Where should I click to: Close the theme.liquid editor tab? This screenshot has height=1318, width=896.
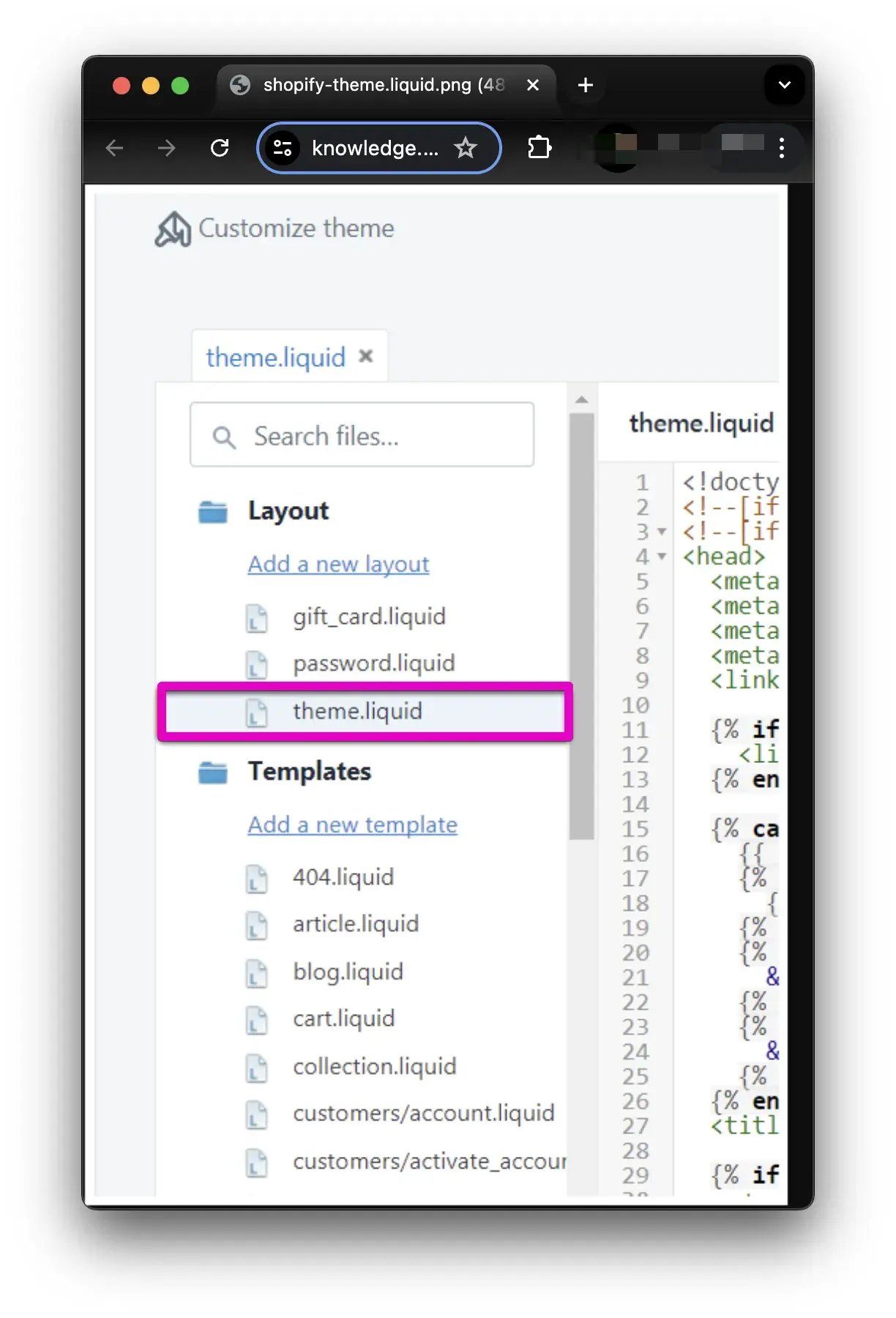[x=366, y=356]
